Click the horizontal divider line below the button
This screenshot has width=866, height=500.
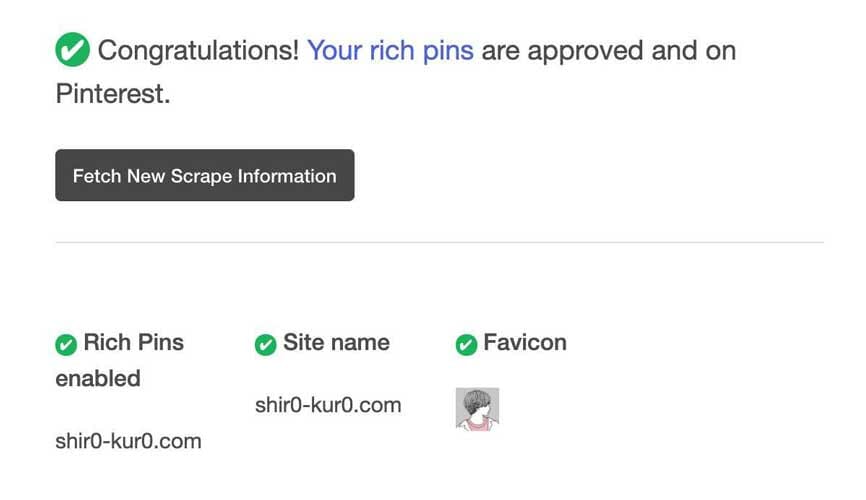pyautogui.click(x=440, y=242)
